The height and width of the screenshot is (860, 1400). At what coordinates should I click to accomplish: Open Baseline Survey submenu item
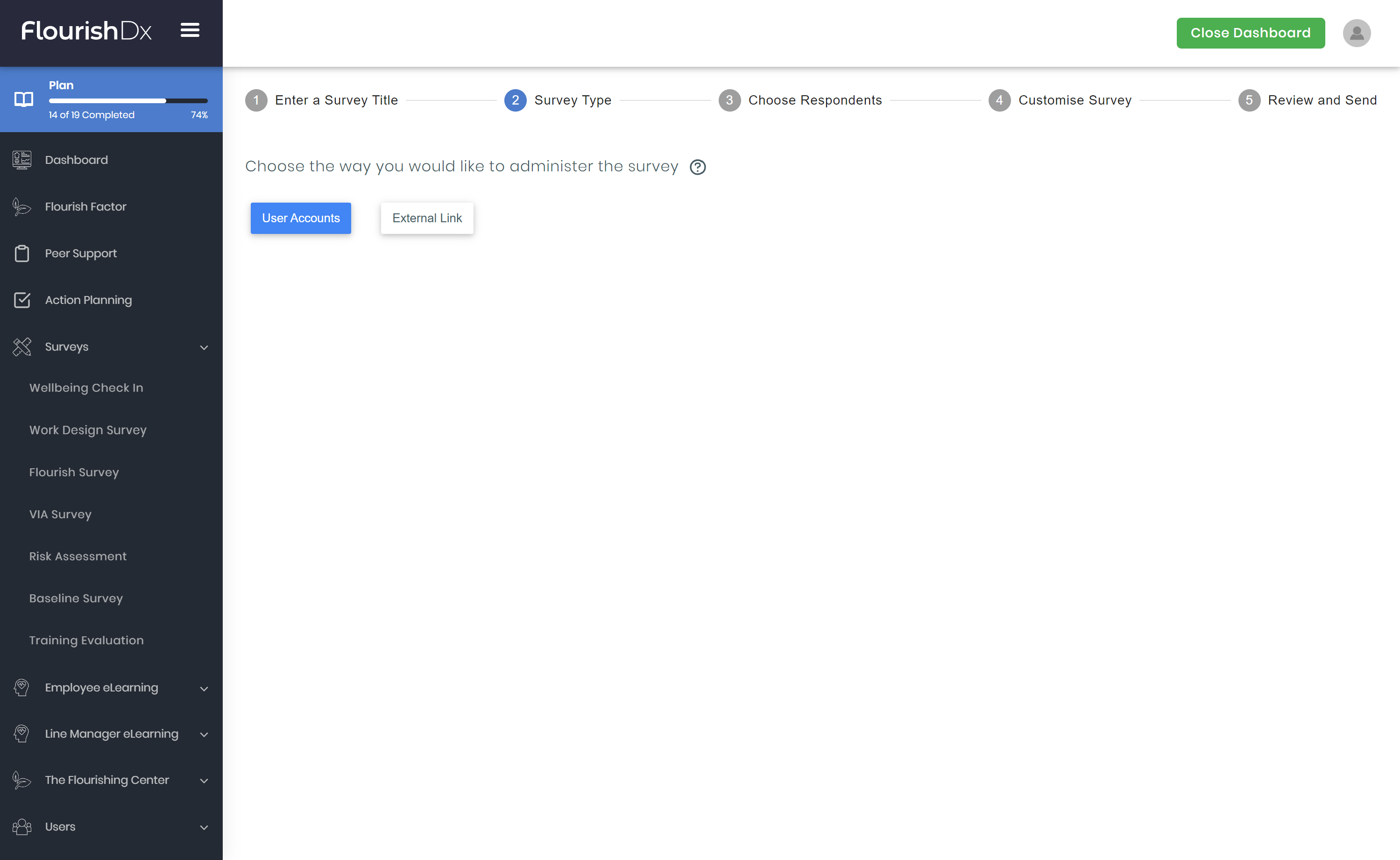pyautogui.click(x=76, y=599)
